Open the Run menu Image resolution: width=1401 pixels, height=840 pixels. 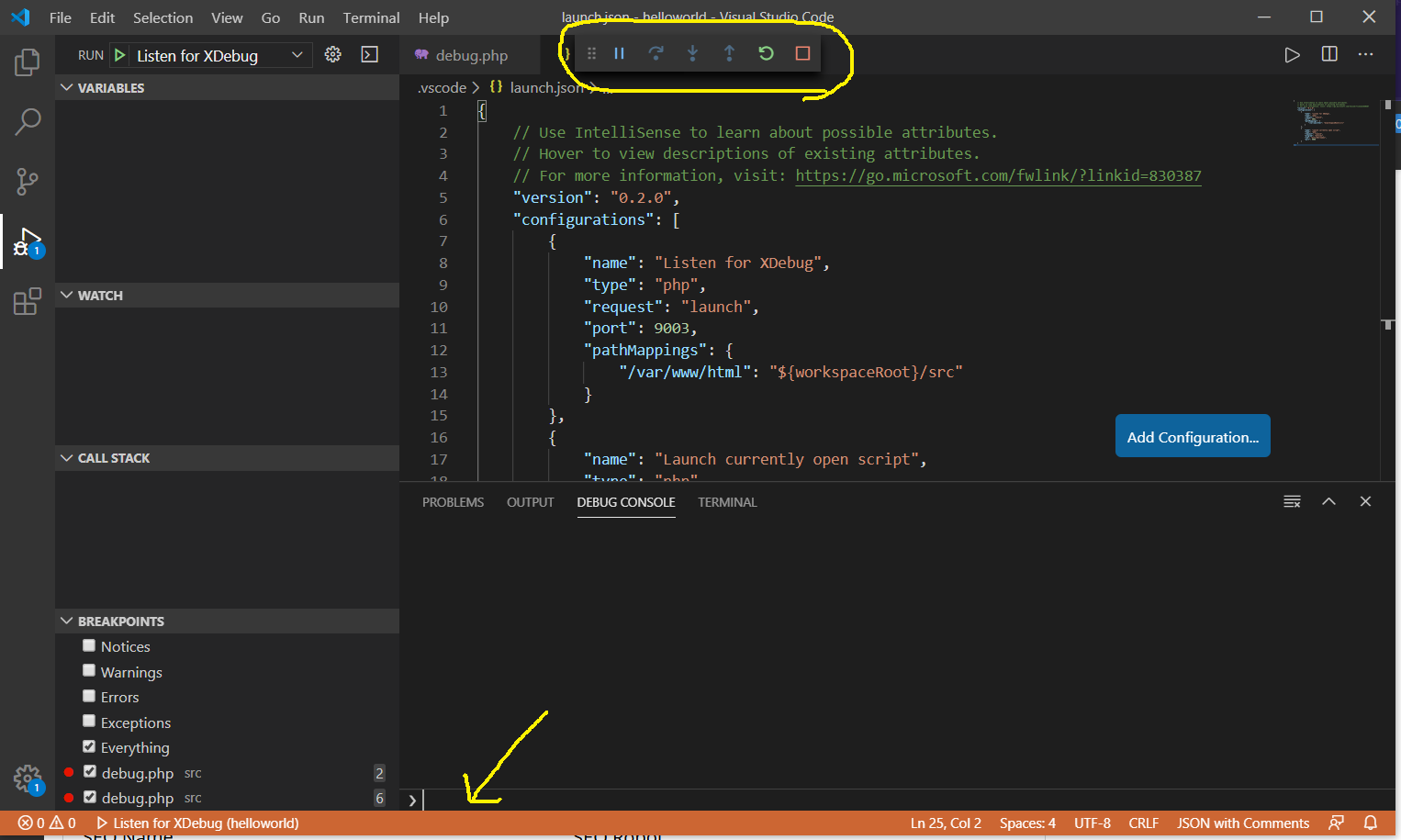[311, 17]
